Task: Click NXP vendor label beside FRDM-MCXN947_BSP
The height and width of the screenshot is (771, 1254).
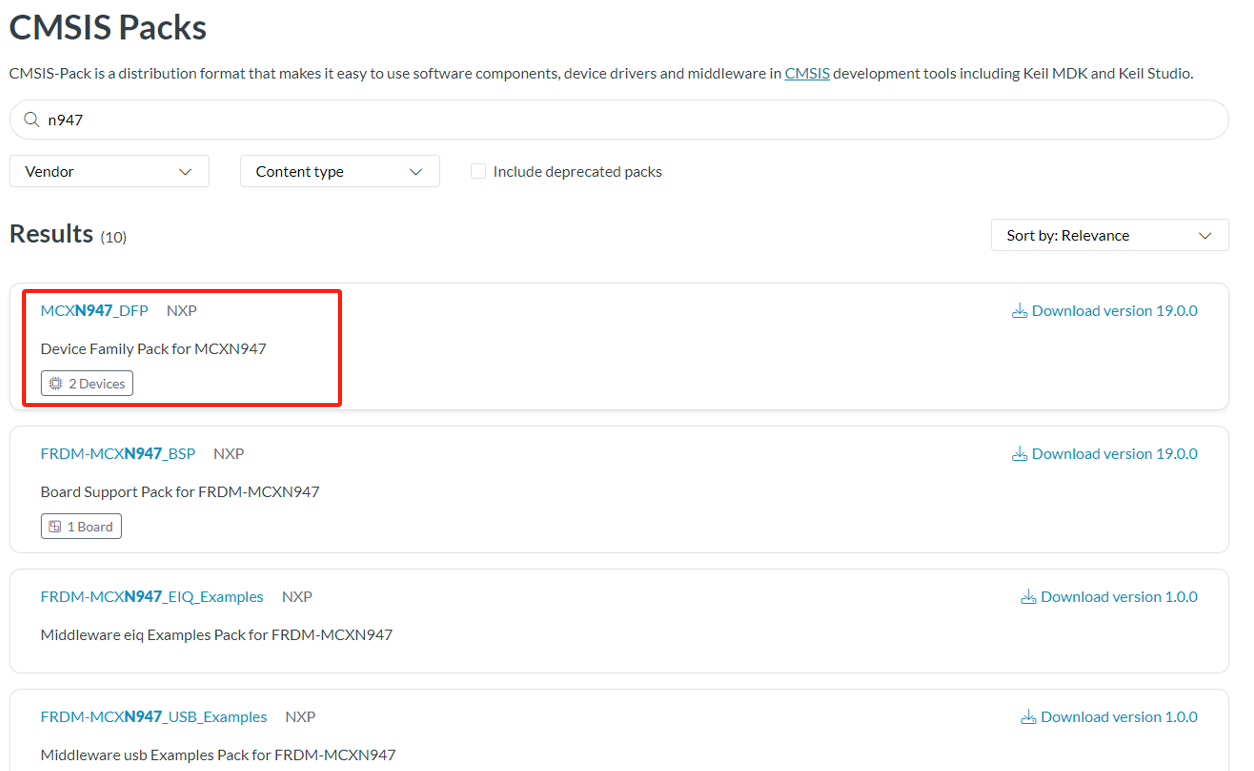Action: click(229, 454)
